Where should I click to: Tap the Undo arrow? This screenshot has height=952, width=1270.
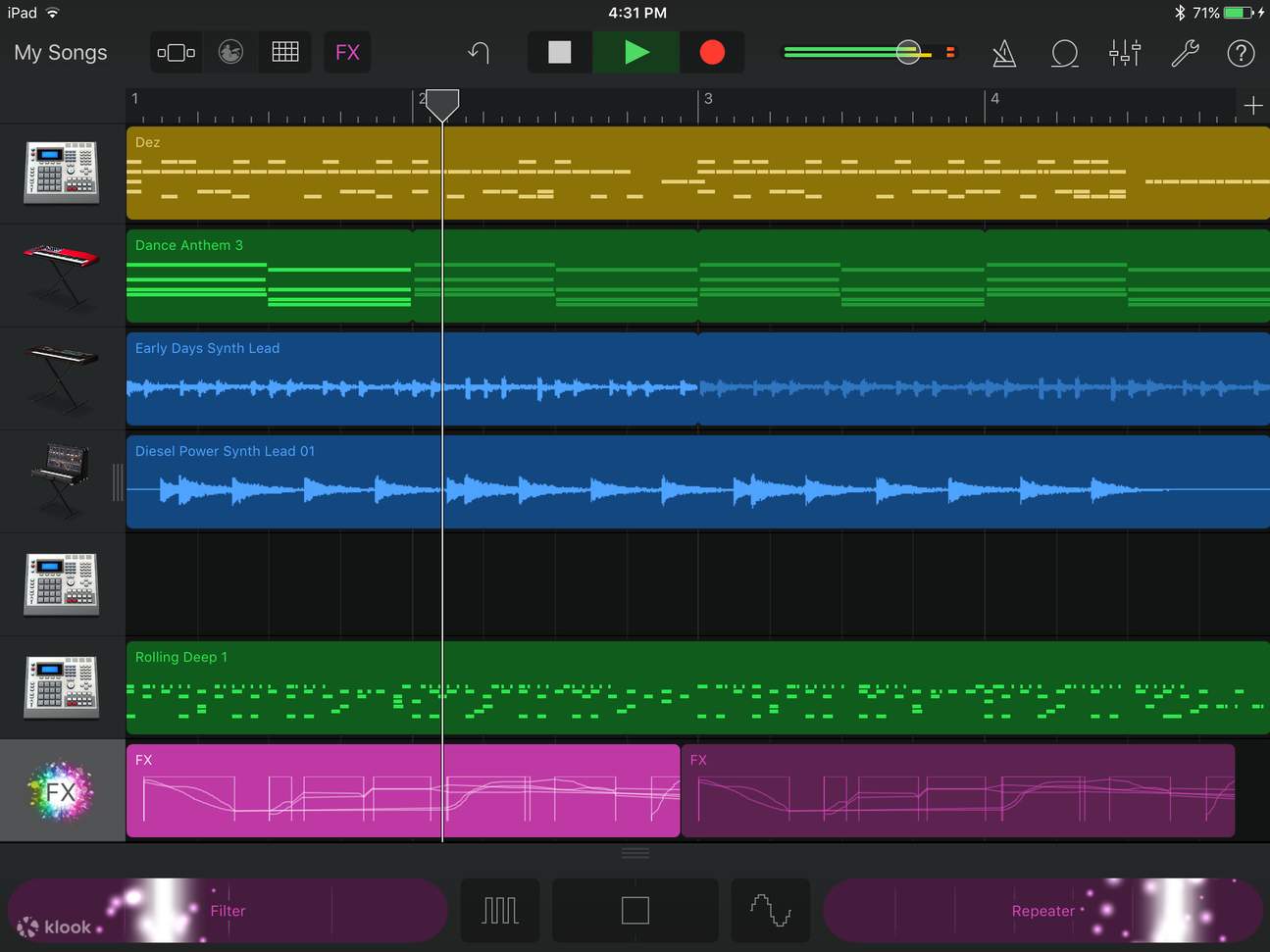click(478, 53)
